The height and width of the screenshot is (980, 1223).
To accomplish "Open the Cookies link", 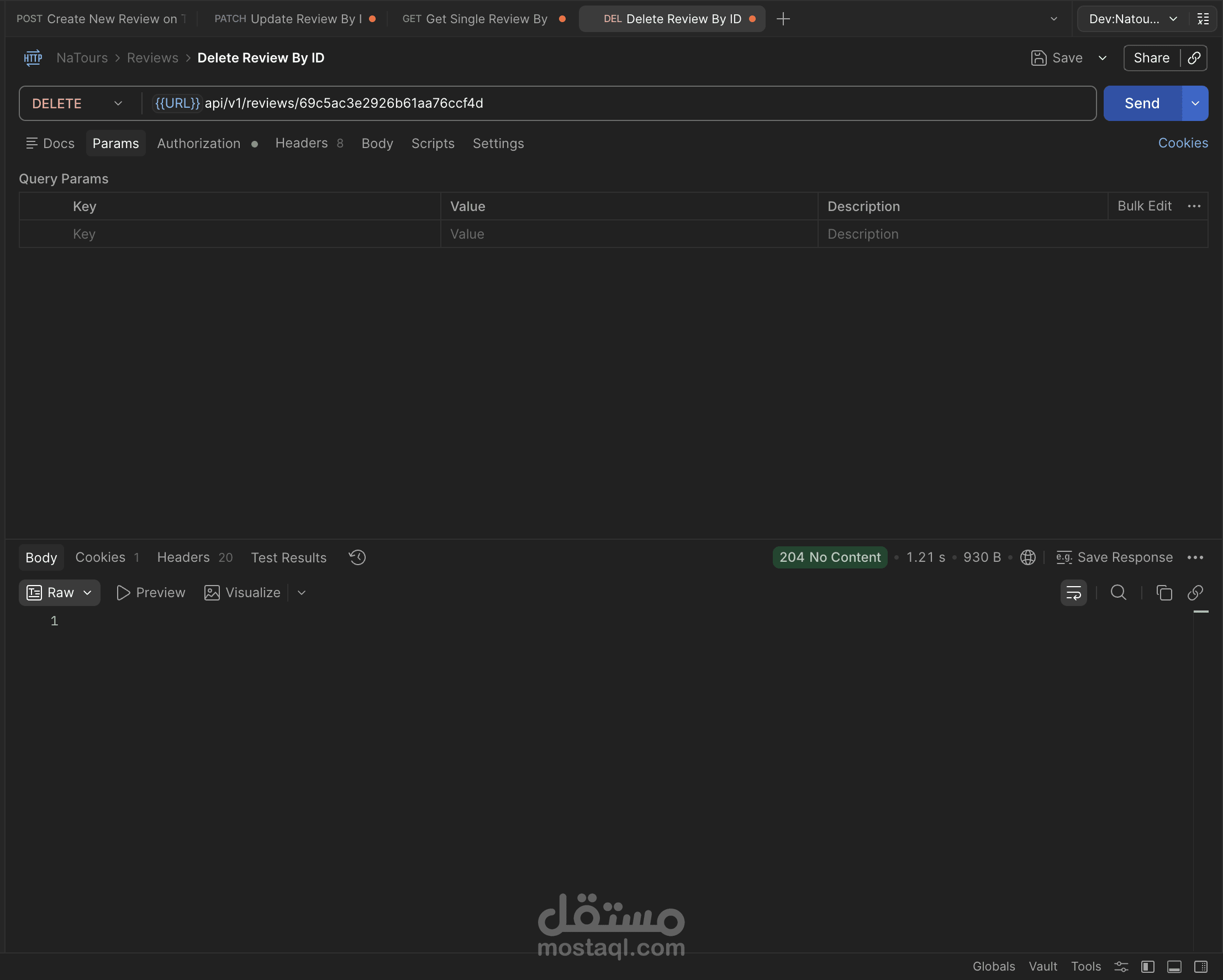I will 1183,143.
